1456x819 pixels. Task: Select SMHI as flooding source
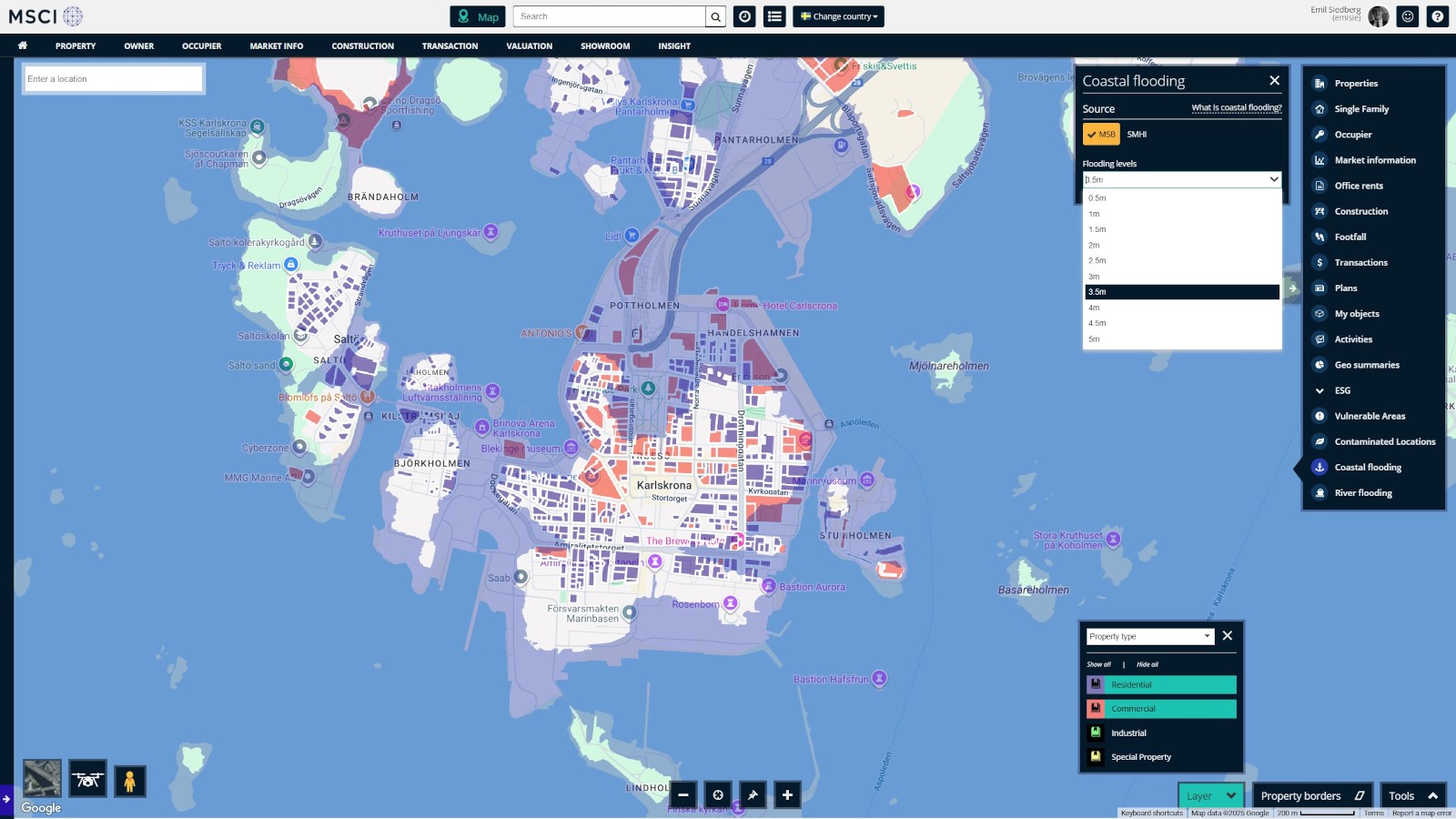click(x=1137, y=134)
